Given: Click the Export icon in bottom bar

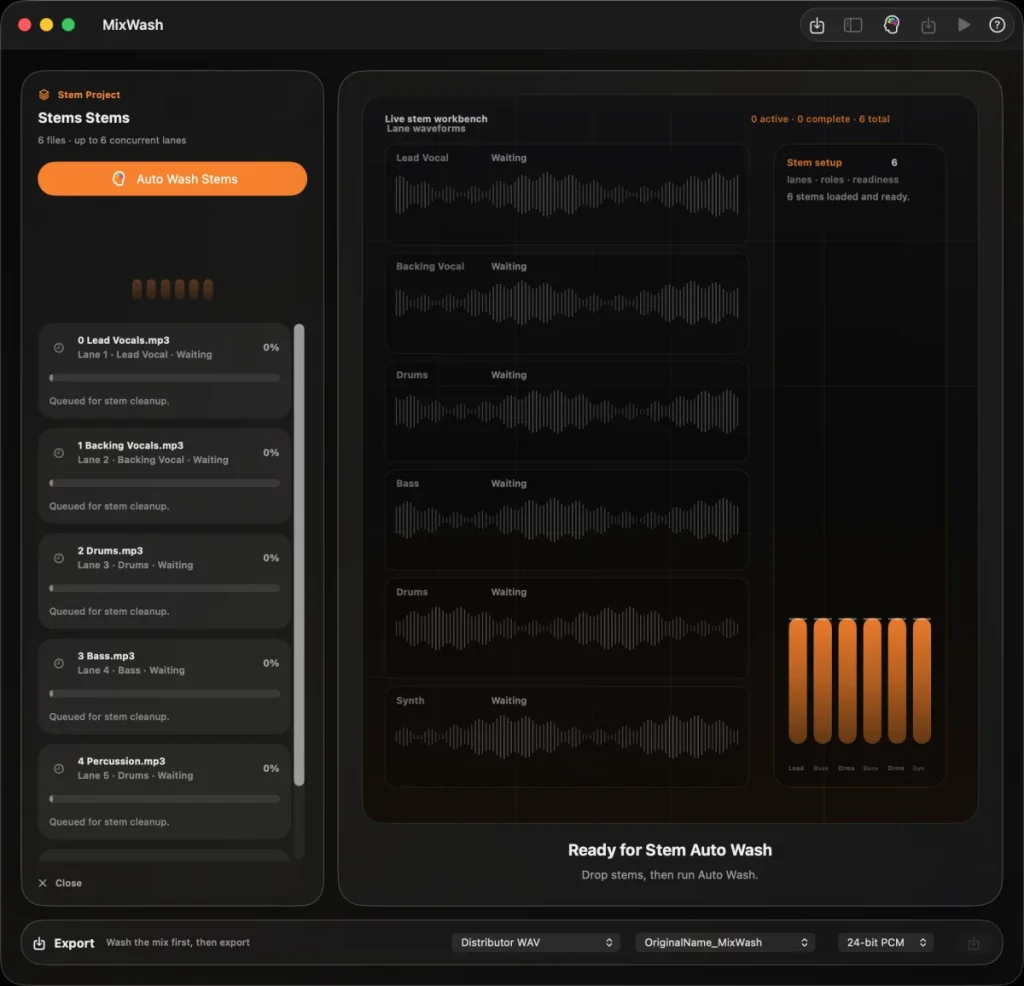Looking at the screenshot, I should click(x=39, y=943).
